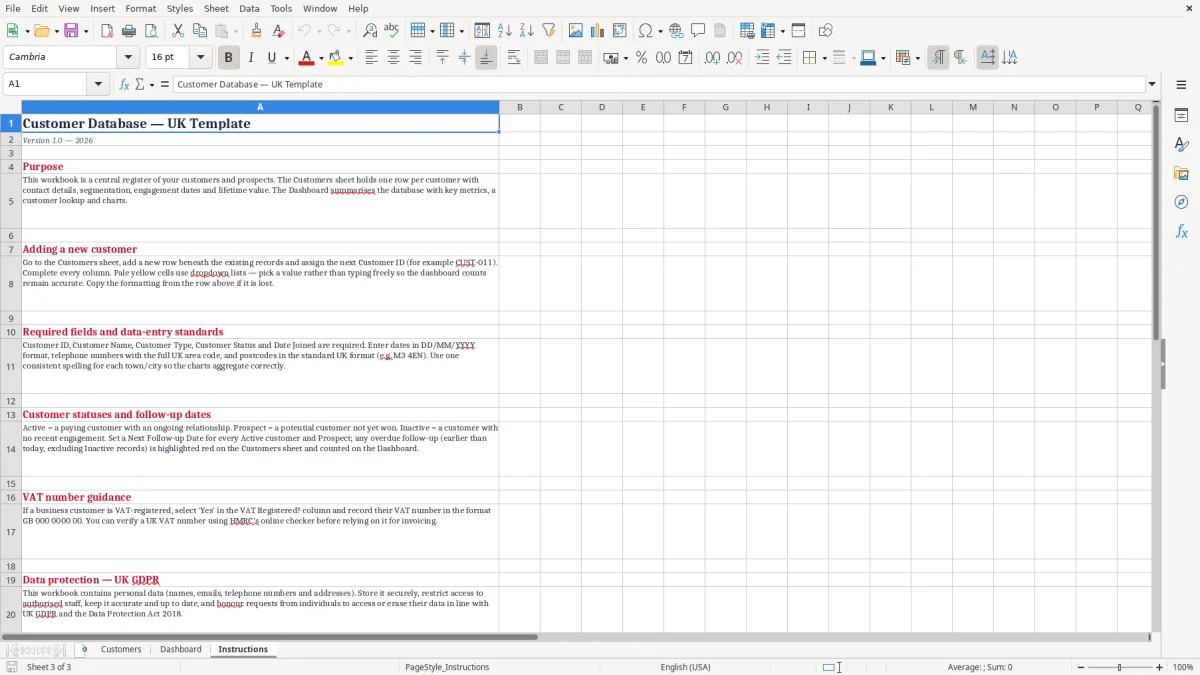Define print area icon

[x=747, y=31]
